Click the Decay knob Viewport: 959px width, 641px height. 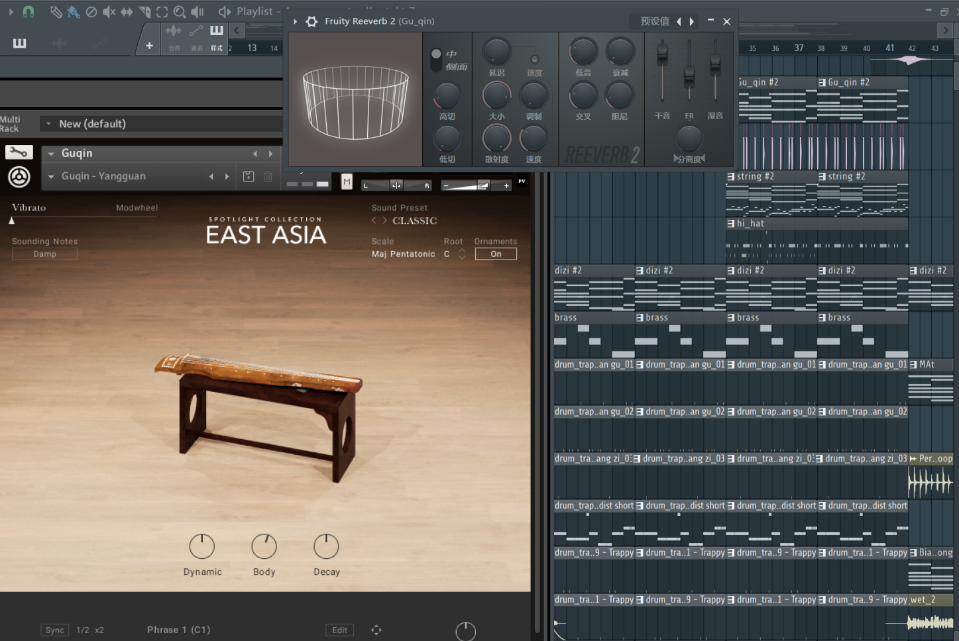[x=326, y=546]
